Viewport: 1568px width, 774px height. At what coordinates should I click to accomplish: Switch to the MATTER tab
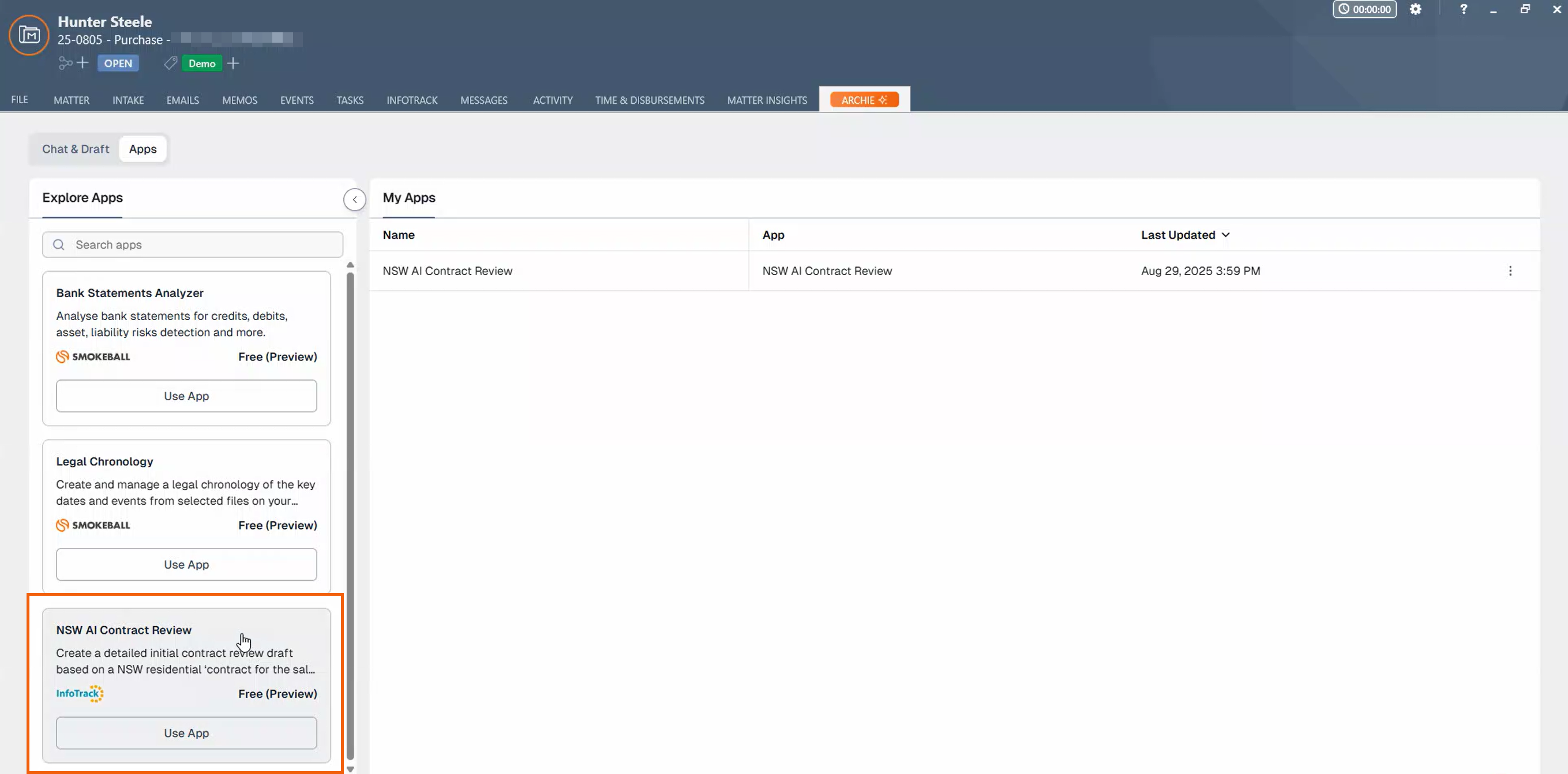click(71, 100)
